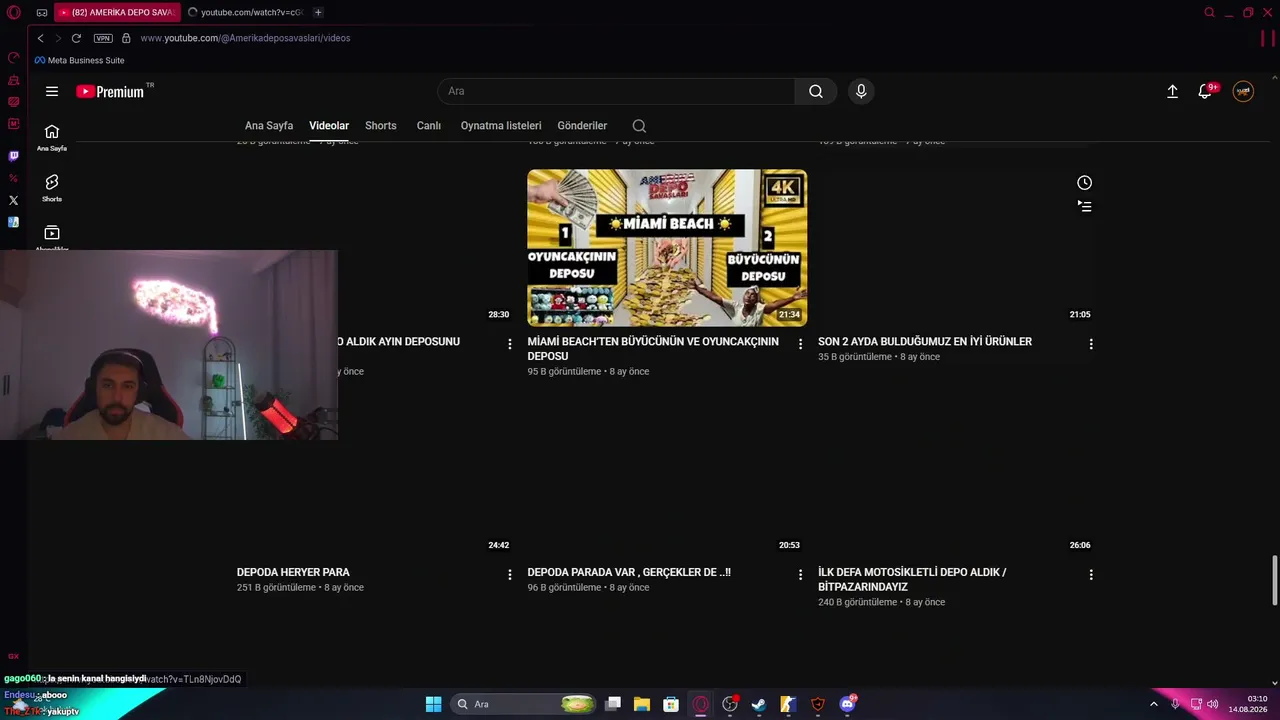Open MİAMİ BEACH'TEN BÜYÜCÜNÜN video title
The width and height of the screenshot is (1280, 720).
tap(653, 349)
